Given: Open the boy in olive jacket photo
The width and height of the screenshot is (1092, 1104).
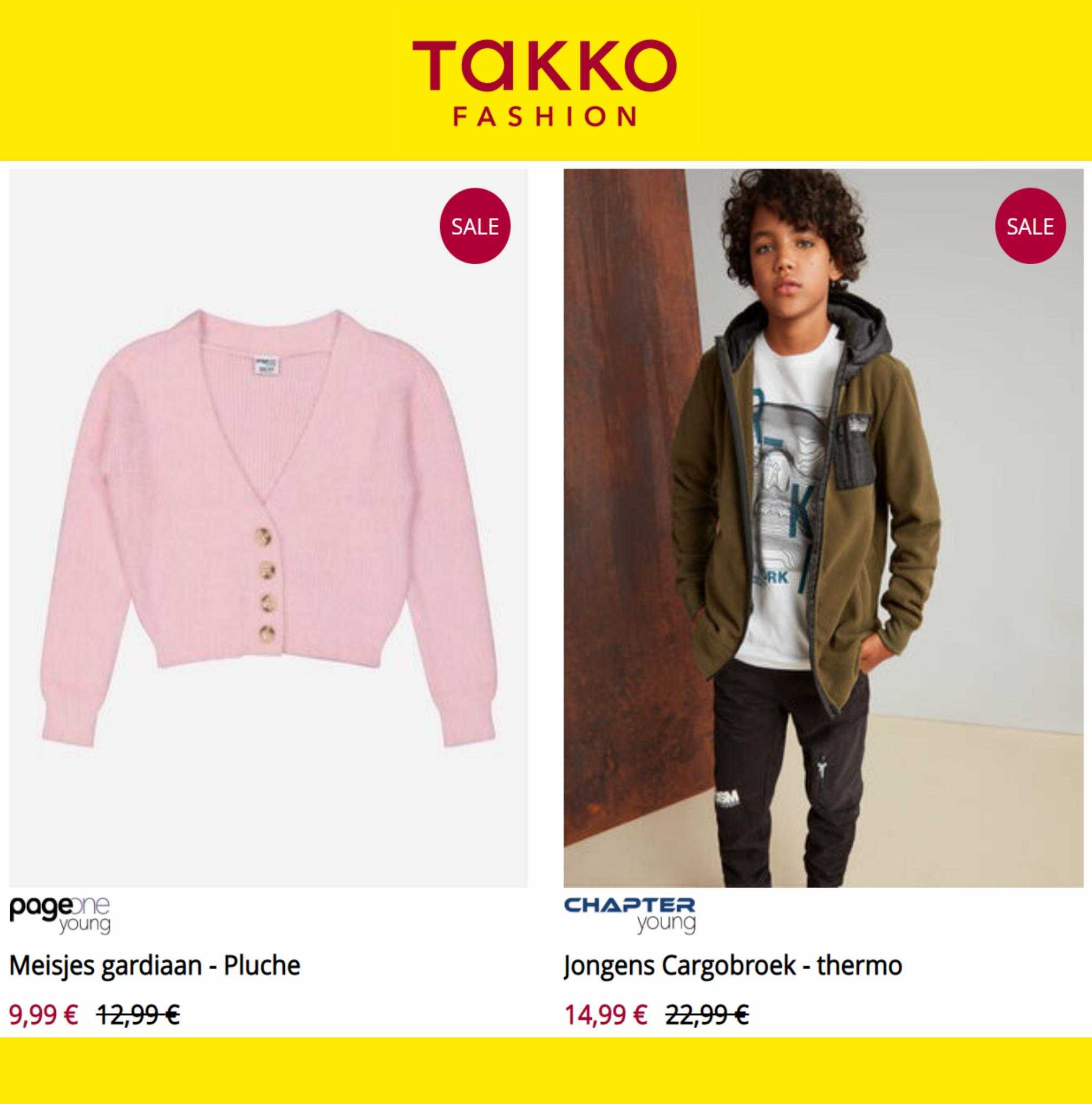Looking at the screenshot, I should (823, 528).
